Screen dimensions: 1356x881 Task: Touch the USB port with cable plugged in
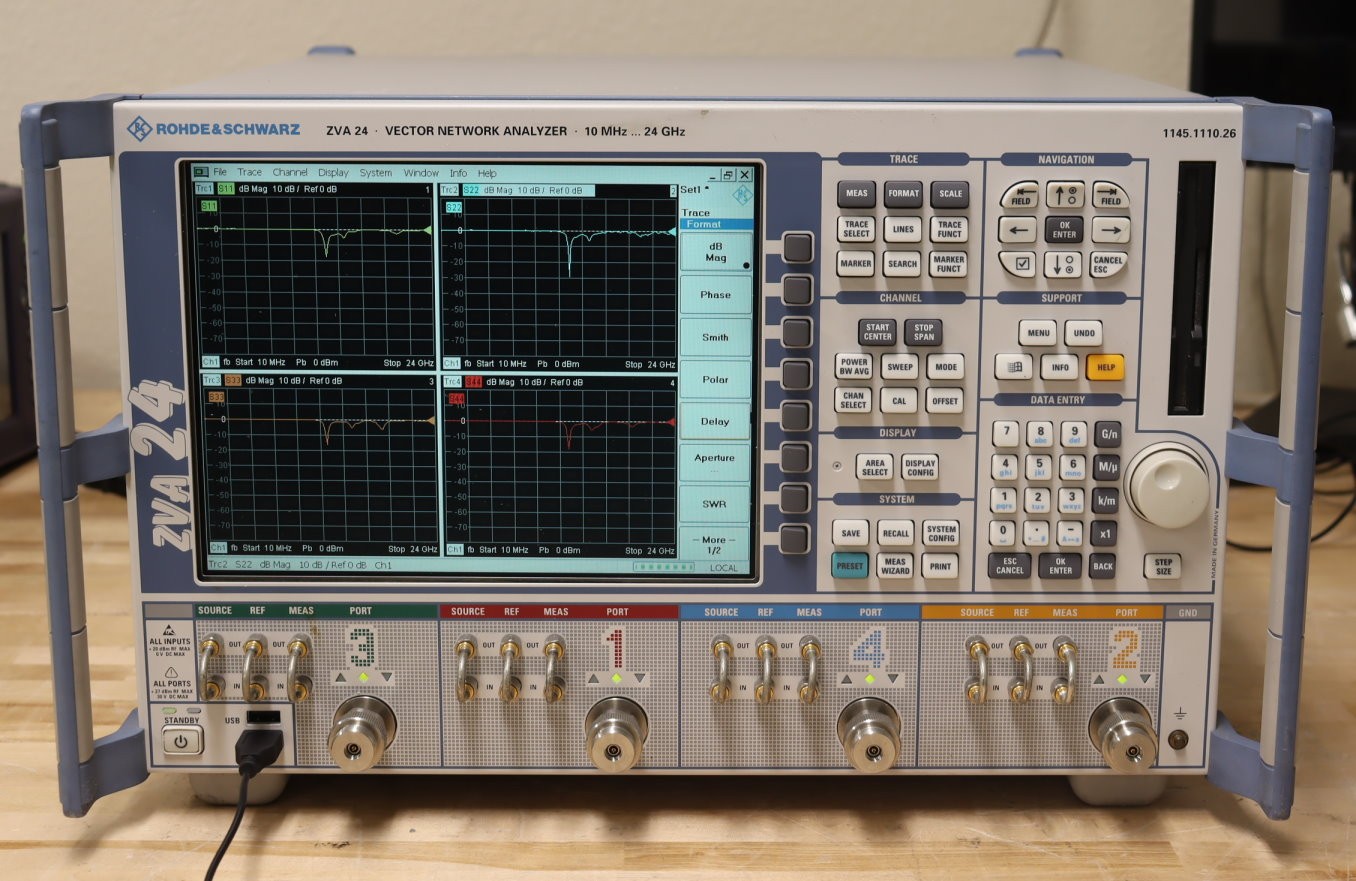pyautogui.click(x=264, y=719)
